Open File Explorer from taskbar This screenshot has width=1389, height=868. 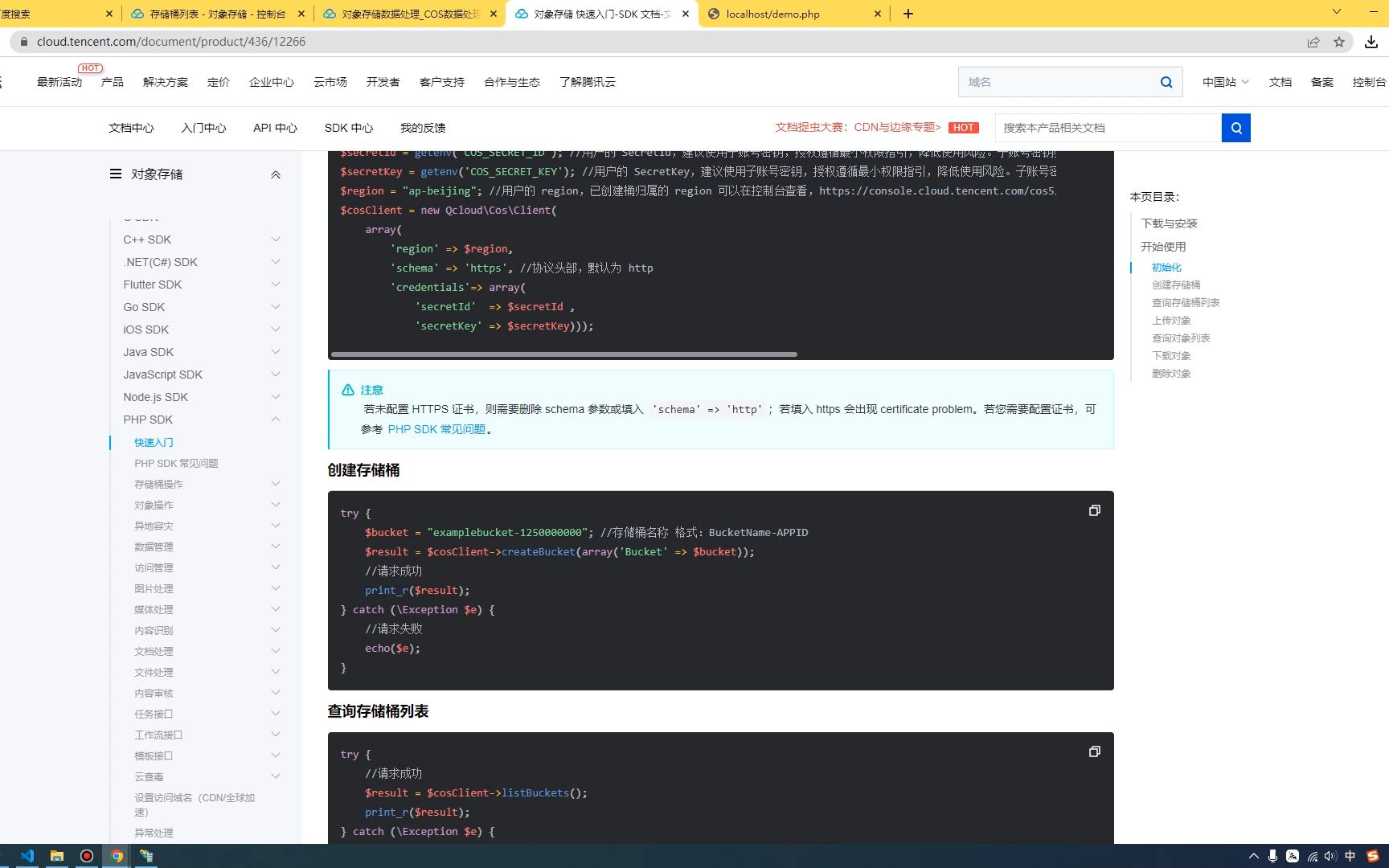pyautogui.click(x=57, y=856)
